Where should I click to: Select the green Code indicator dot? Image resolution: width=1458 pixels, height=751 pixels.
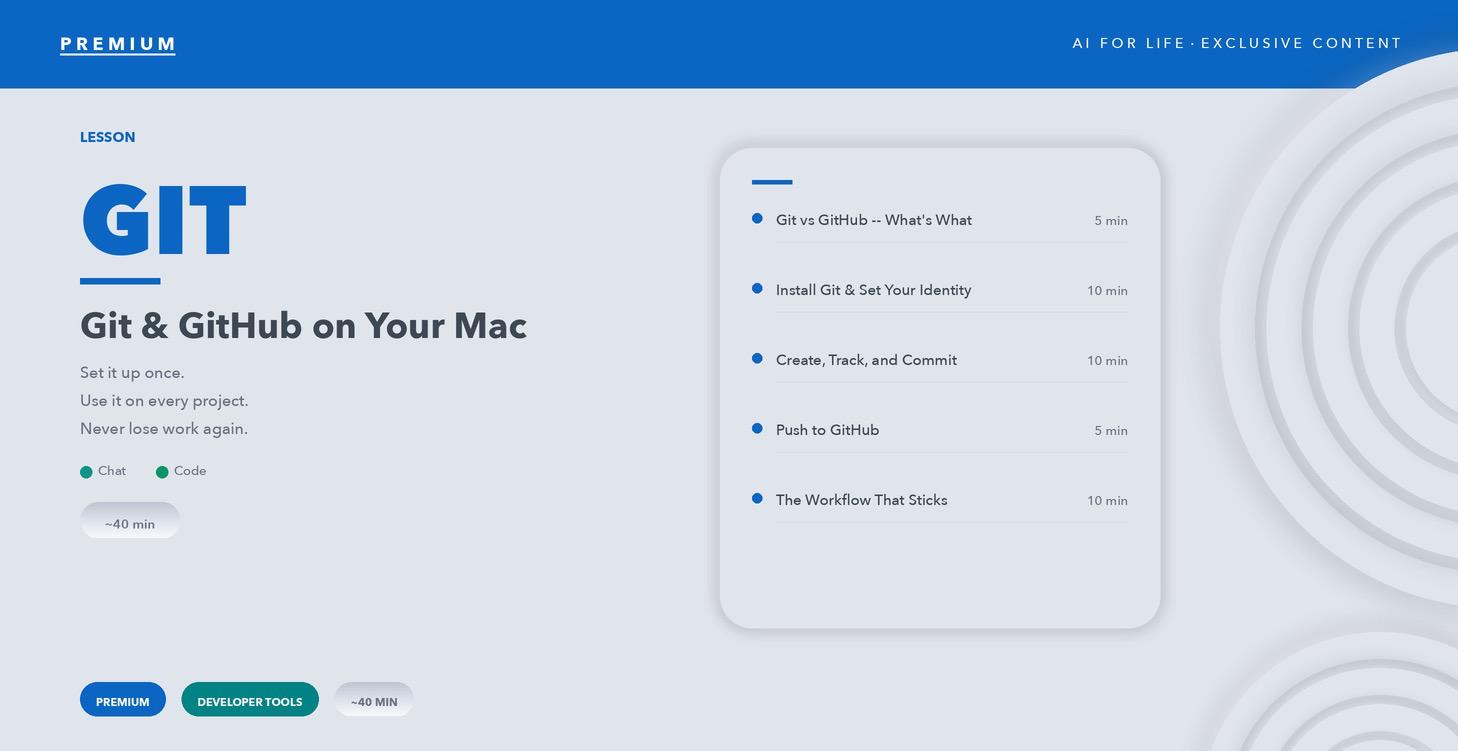pyautogui.click(x=162, y=471)
